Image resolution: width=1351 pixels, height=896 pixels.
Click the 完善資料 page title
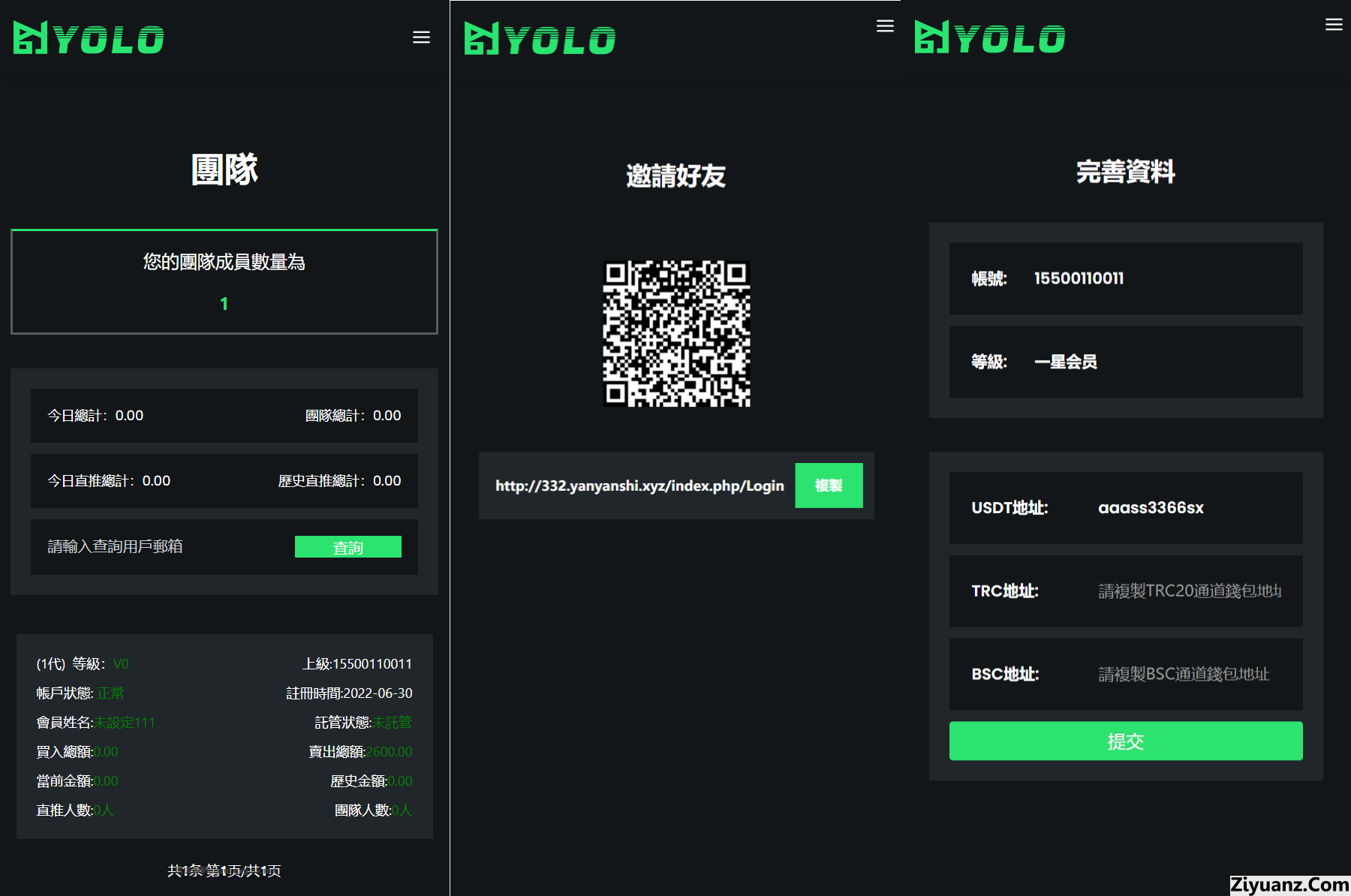[x=1125, y=172]
